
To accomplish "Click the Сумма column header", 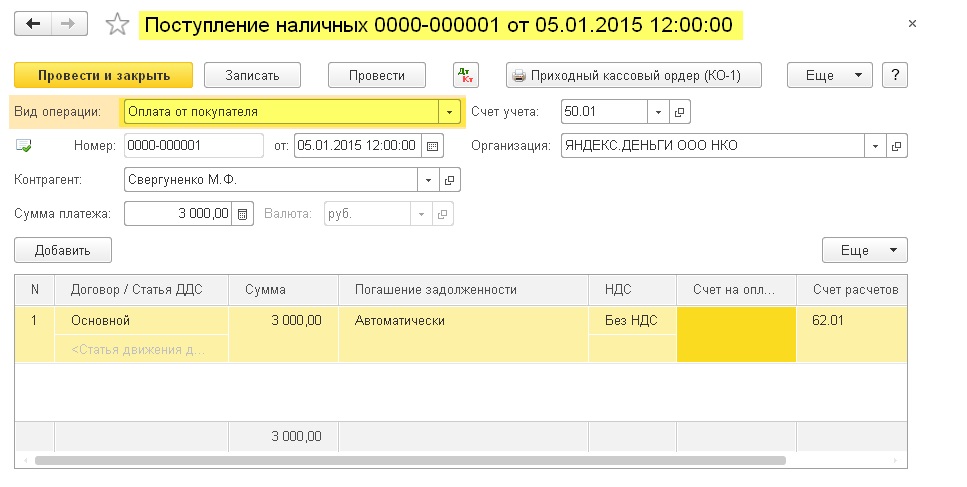I will (x=284, y=290).
